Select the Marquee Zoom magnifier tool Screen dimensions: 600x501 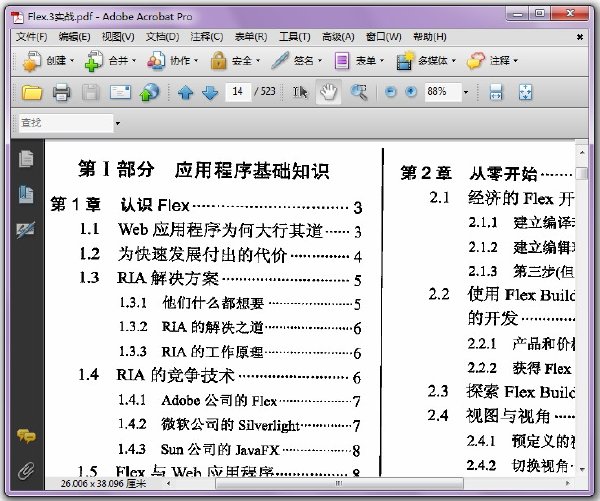click(359, 92)
